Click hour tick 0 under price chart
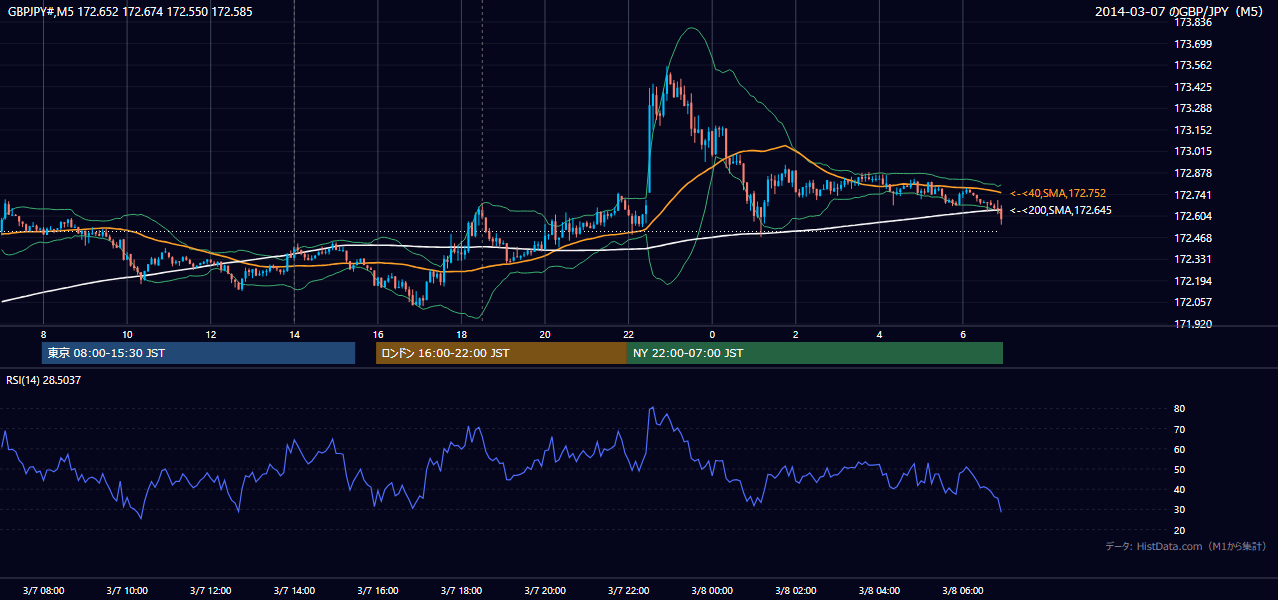The height and width of the screenshot is (600, 1278). pyautogui.click(x=712, y=334)
